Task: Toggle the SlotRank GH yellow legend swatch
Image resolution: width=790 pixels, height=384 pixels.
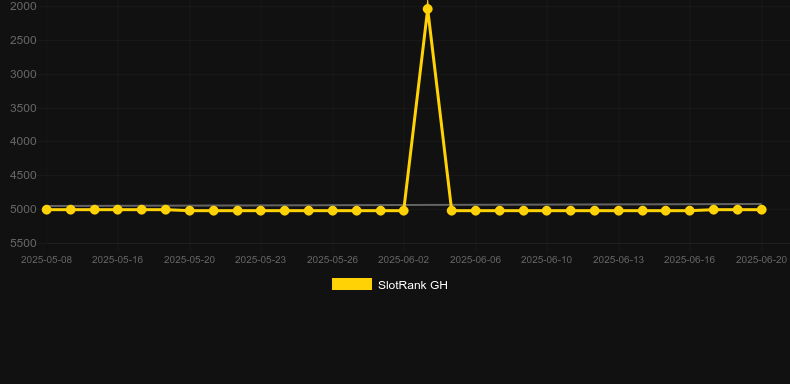Action: 352,284
